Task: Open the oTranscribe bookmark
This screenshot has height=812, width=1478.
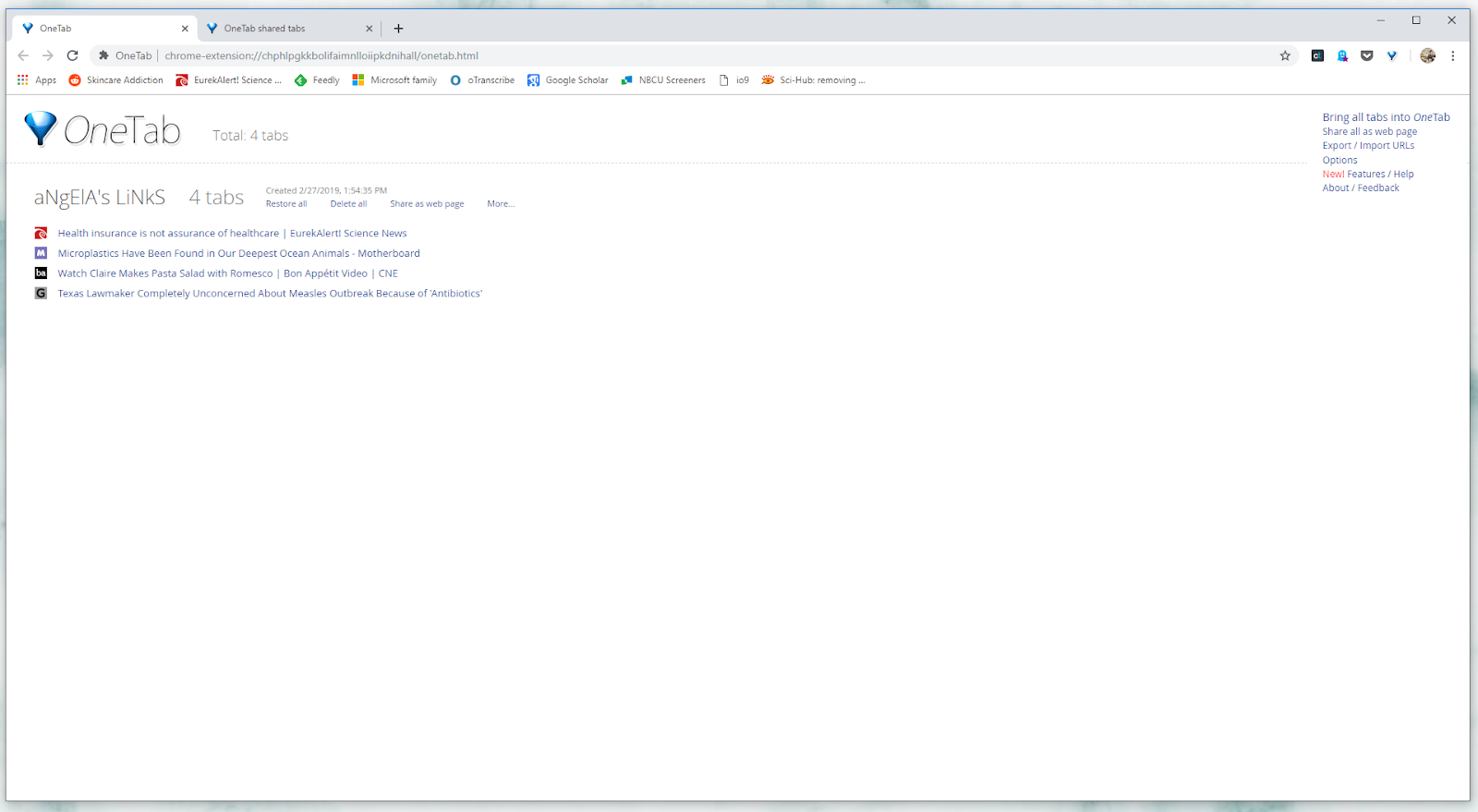Action: click(x=482, y=80)
